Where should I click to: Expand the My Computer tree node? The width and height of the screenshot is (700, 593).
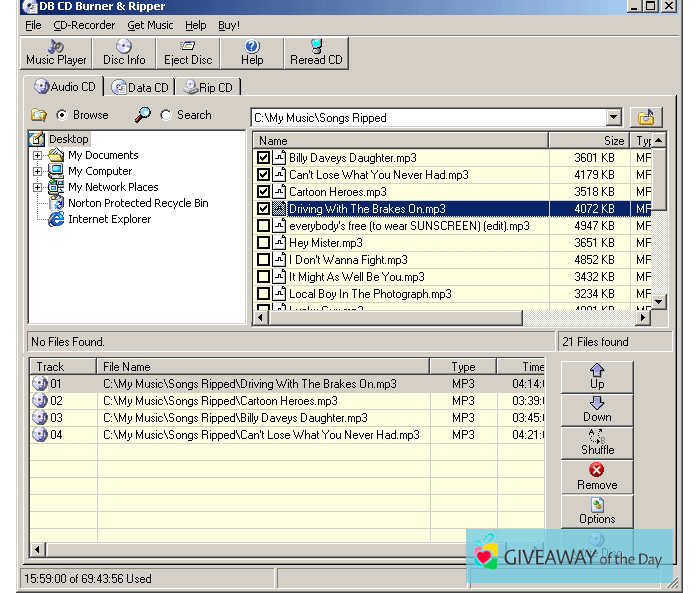click(x=38, y=171)
